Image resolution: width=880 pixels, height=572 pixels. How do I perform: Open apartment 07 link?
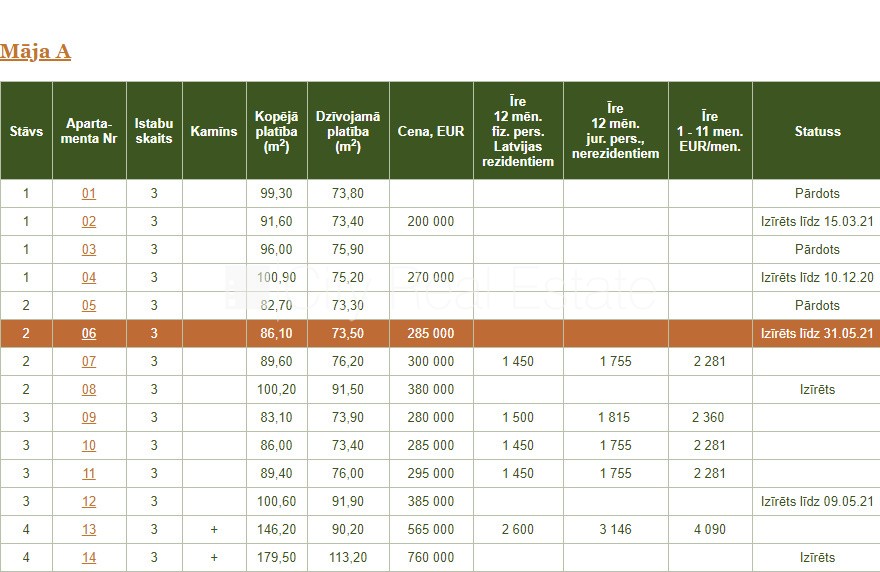89,362
